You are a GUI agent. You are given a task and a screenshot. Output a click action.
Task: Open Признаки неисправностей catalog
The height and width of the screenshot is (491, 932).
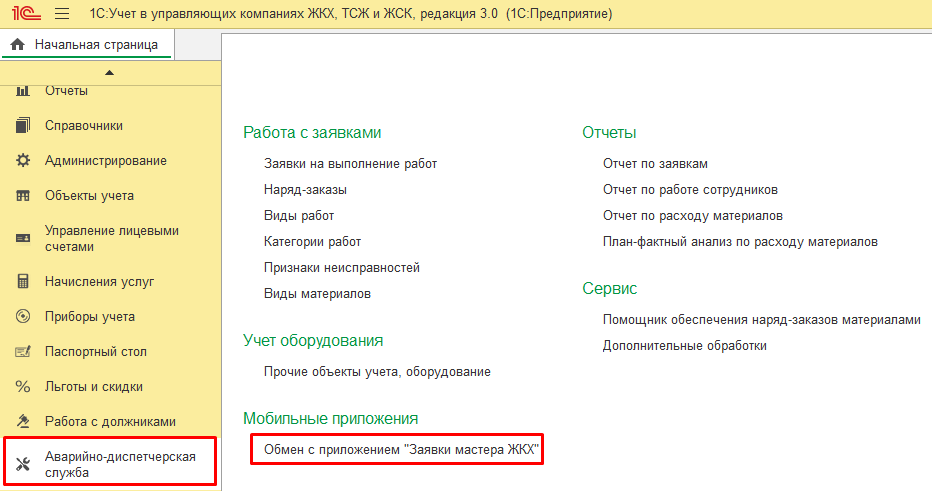click(342, 268)
